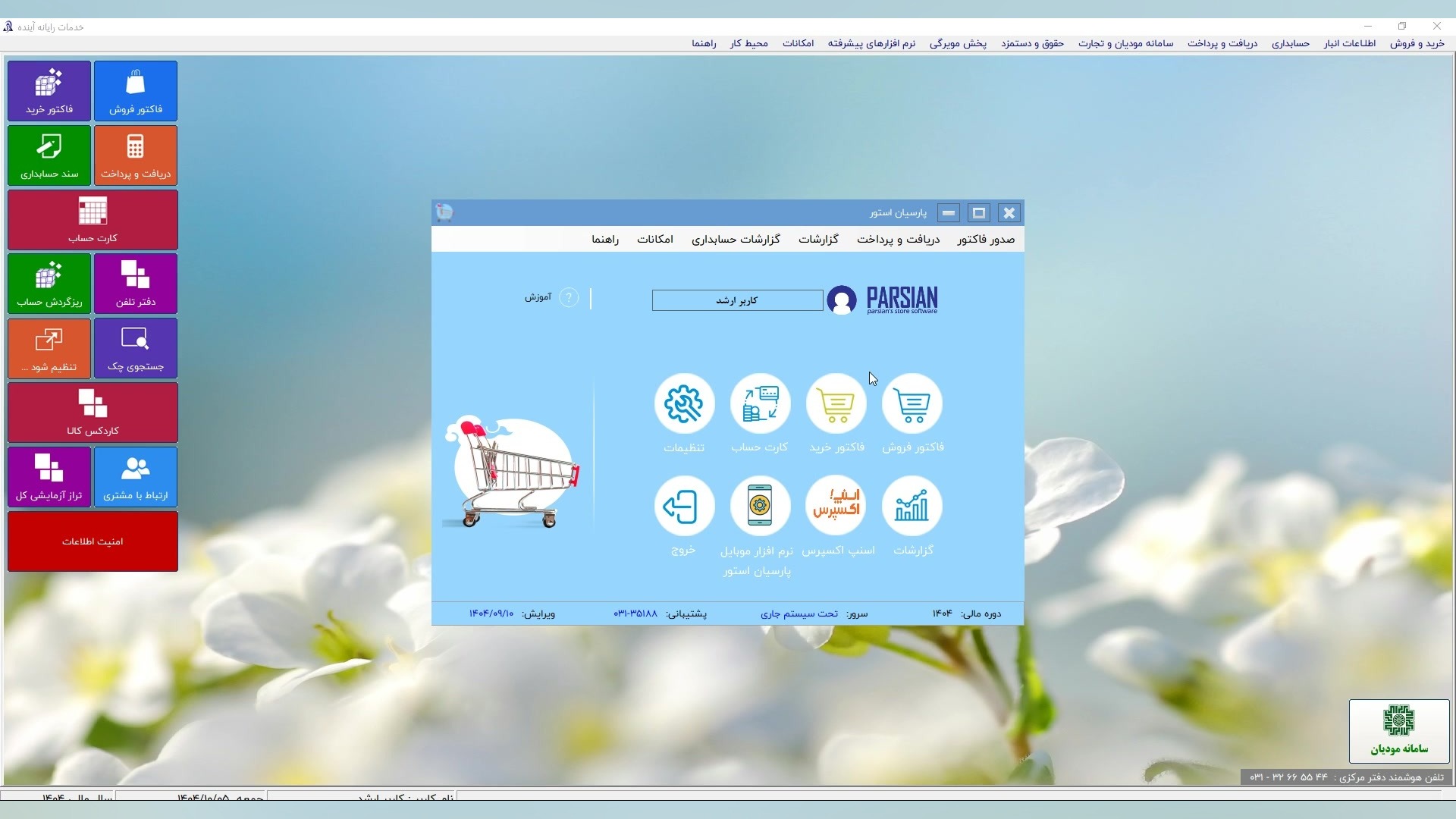This screenshot has width=1456, height=819.
Task: Open the invoice issuing menu in Parsian Store
Action: [x=985, y=240]
